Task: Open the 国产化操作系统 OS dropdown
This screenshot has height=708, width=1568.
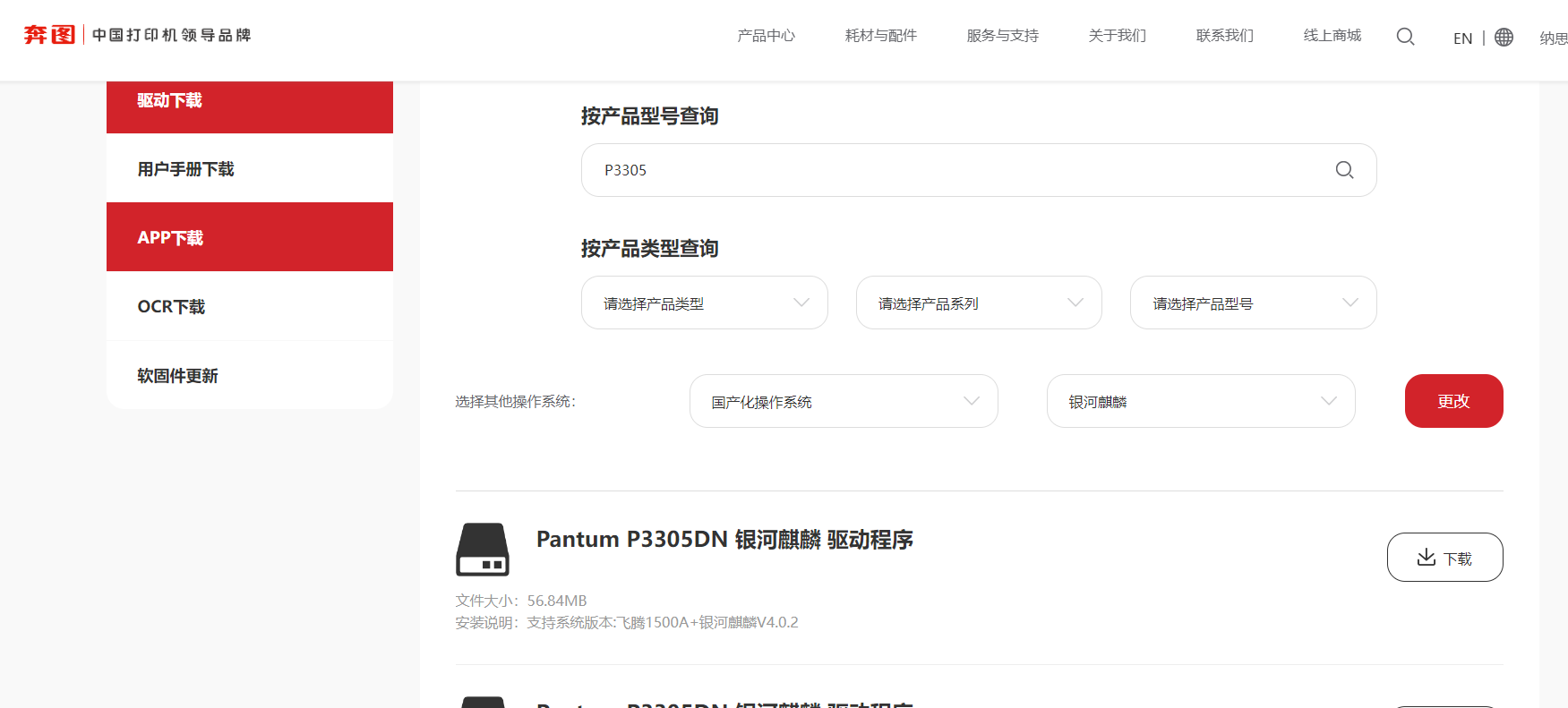Action: [x=844, y=401]
